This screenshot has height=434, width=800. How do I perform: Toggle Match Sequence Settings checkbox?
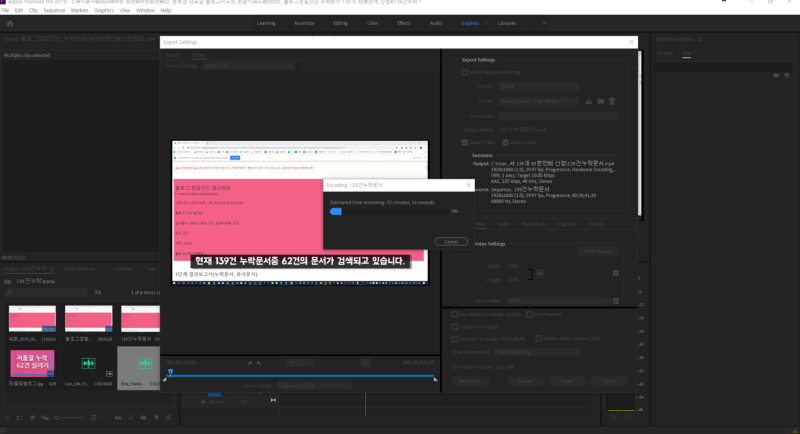point(465,72)
